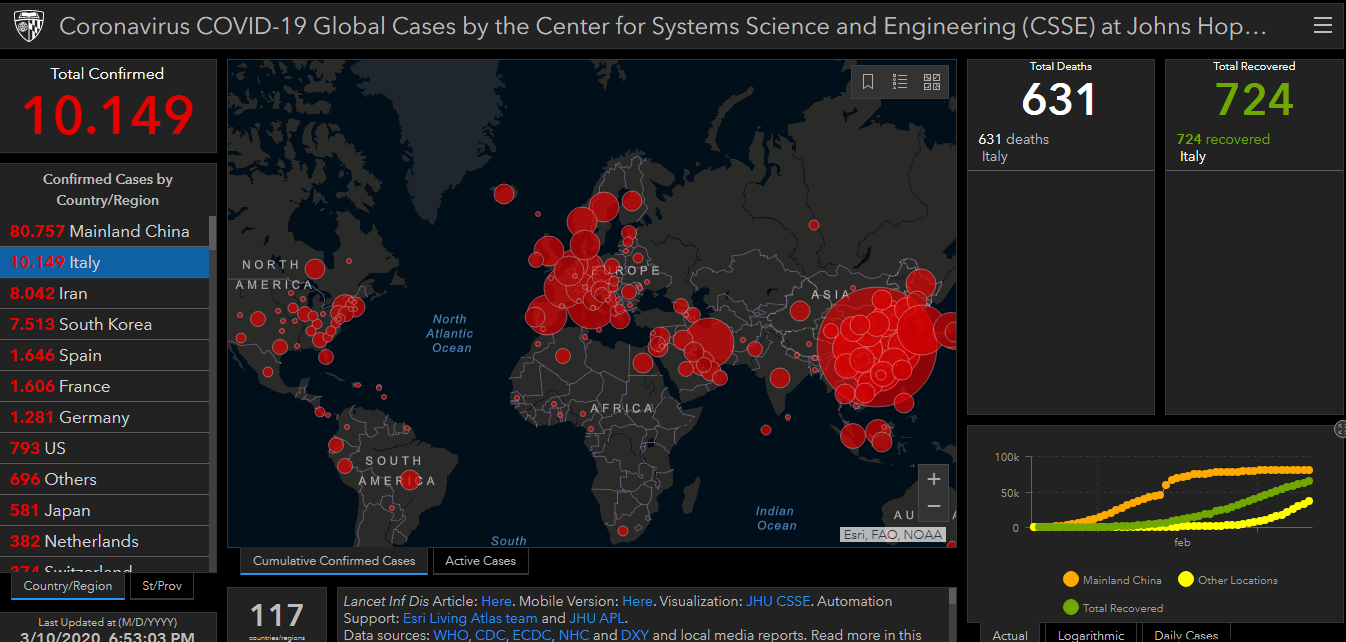This screenshot has width=1346, height=642.
Task: Open the Daily Cases chart tab
Action: [1187, 634]
